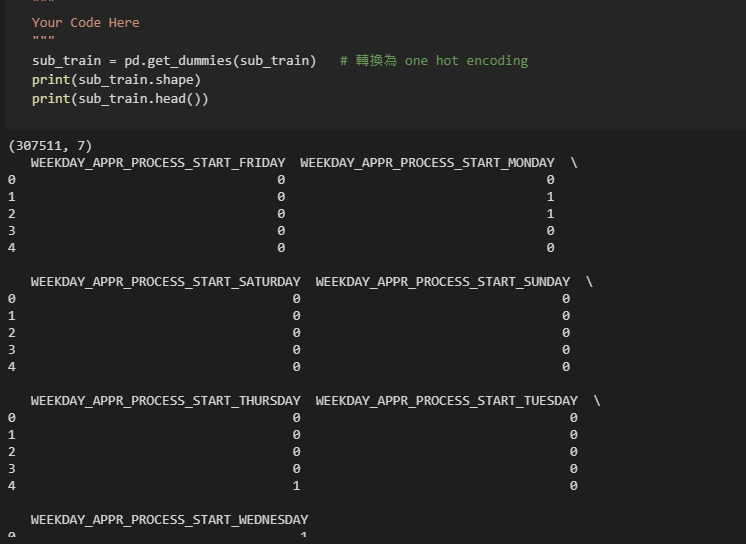The image size is (746, 544).
Task: Click the "Your Code Here" docstring text
Action: coord(85,22)
